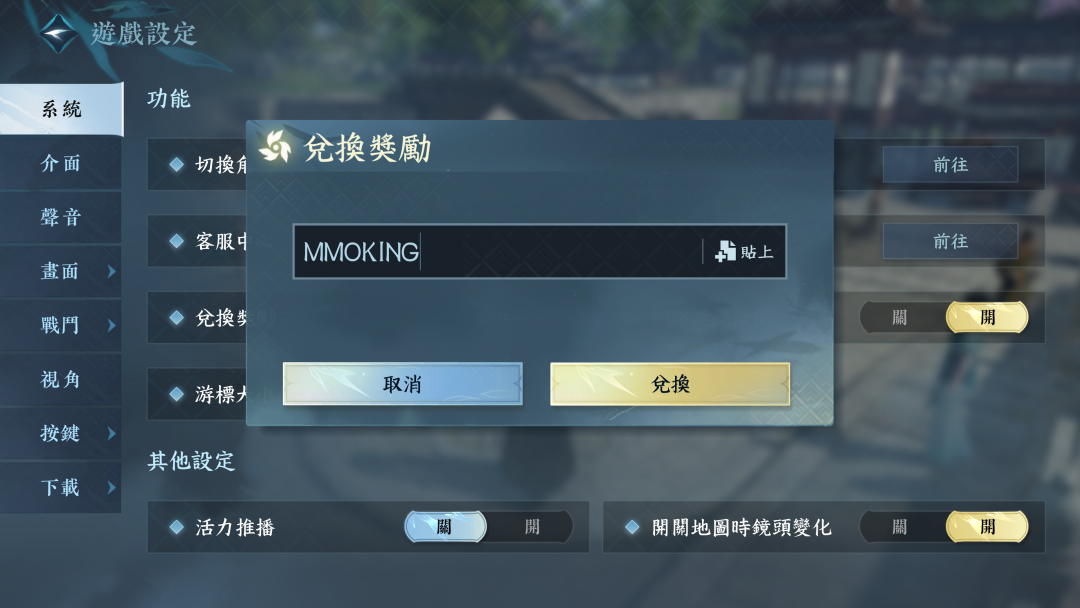The height and width of the screenshot is (608, 1080).
Task: Switch the function row toggle to 關
Action: (900, 317)
